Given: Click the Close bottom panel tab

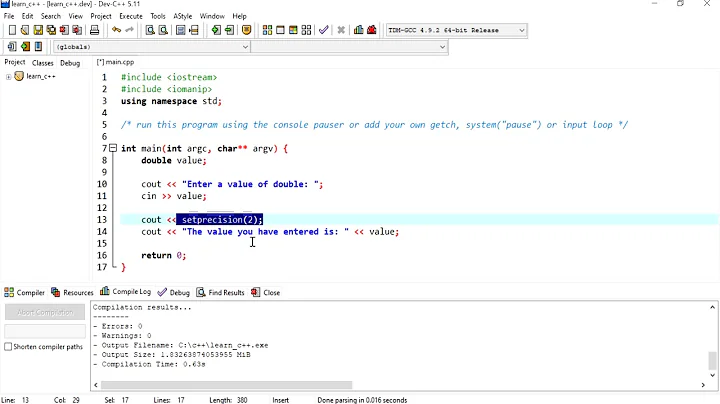Looking at the screenshot, I should pos(266,292).
